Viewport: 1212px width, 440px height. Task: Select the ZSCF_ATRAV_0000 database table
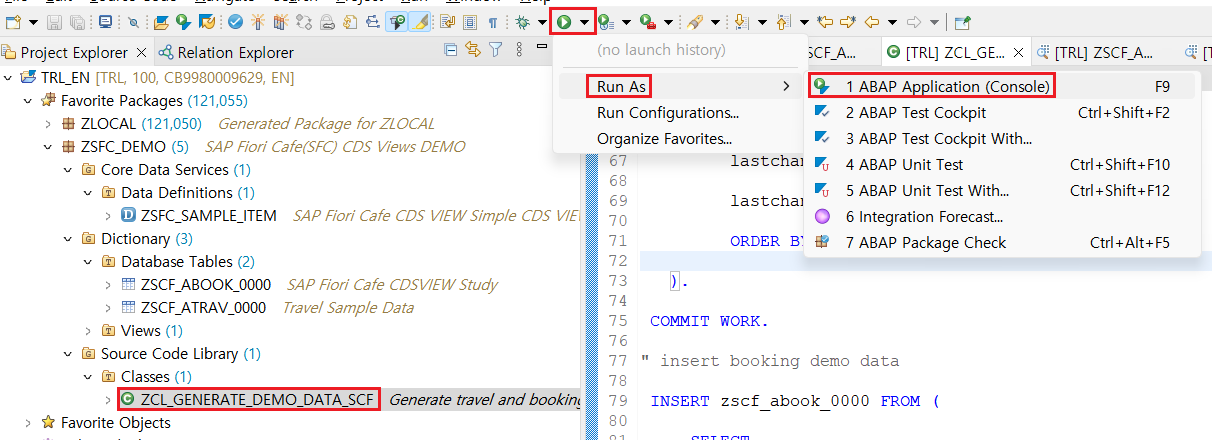click(203, 308)
